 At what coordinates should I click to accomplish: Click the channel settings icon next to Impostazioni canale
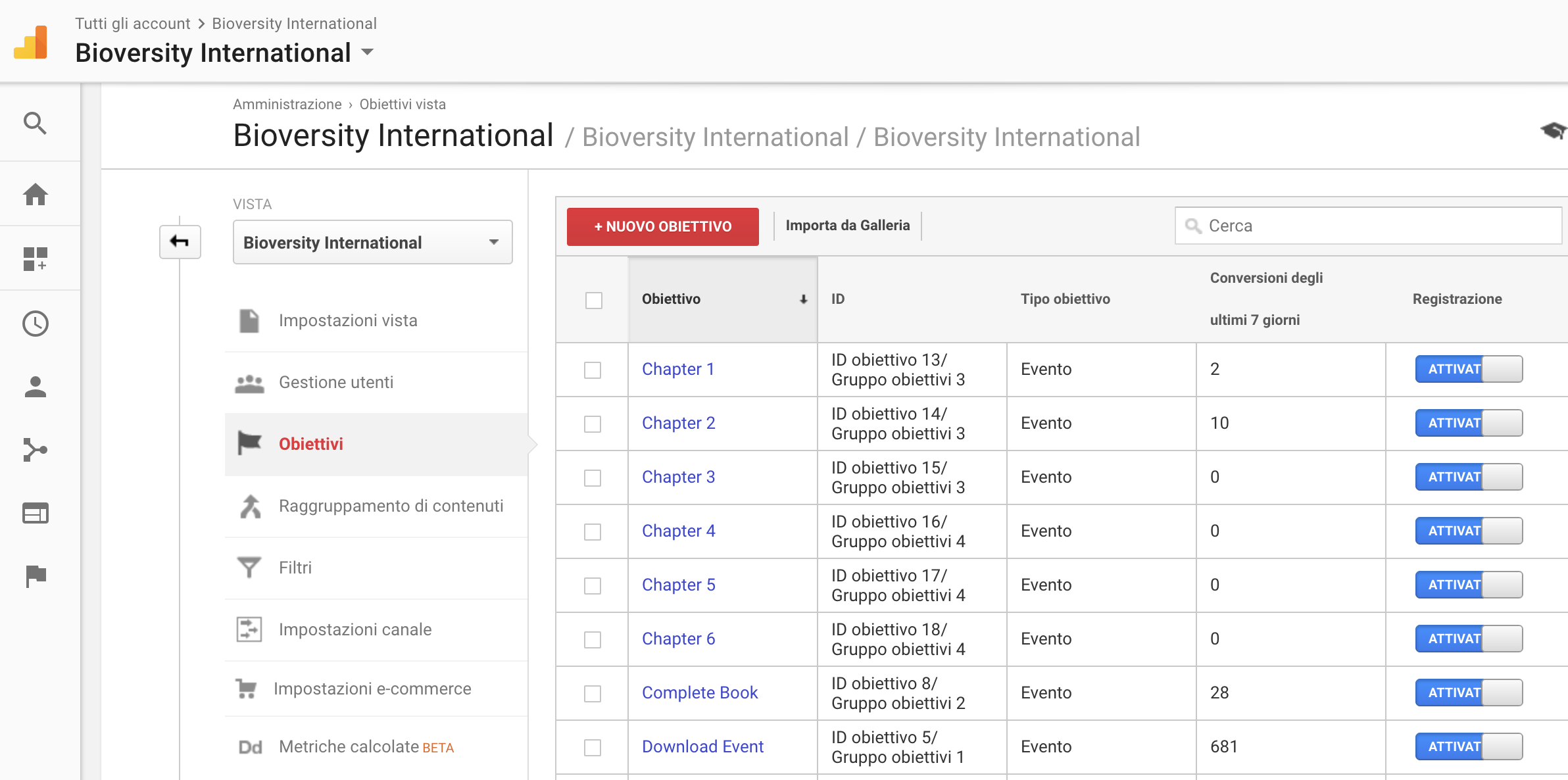tap(249, 629)
